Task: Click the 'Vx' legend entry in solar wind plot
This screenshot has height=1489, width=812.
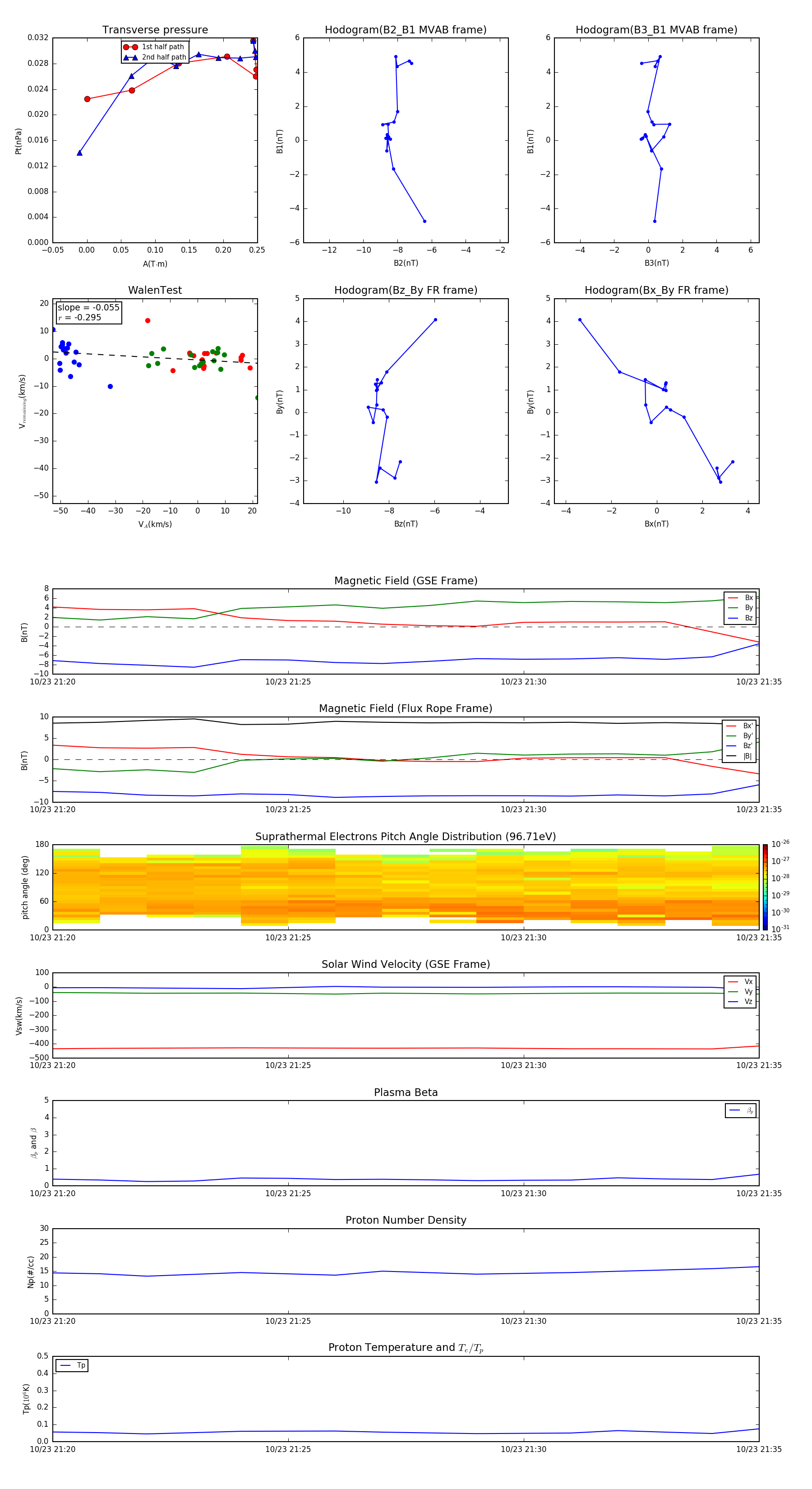Action: pyautogui.click(x=740, y=981)
